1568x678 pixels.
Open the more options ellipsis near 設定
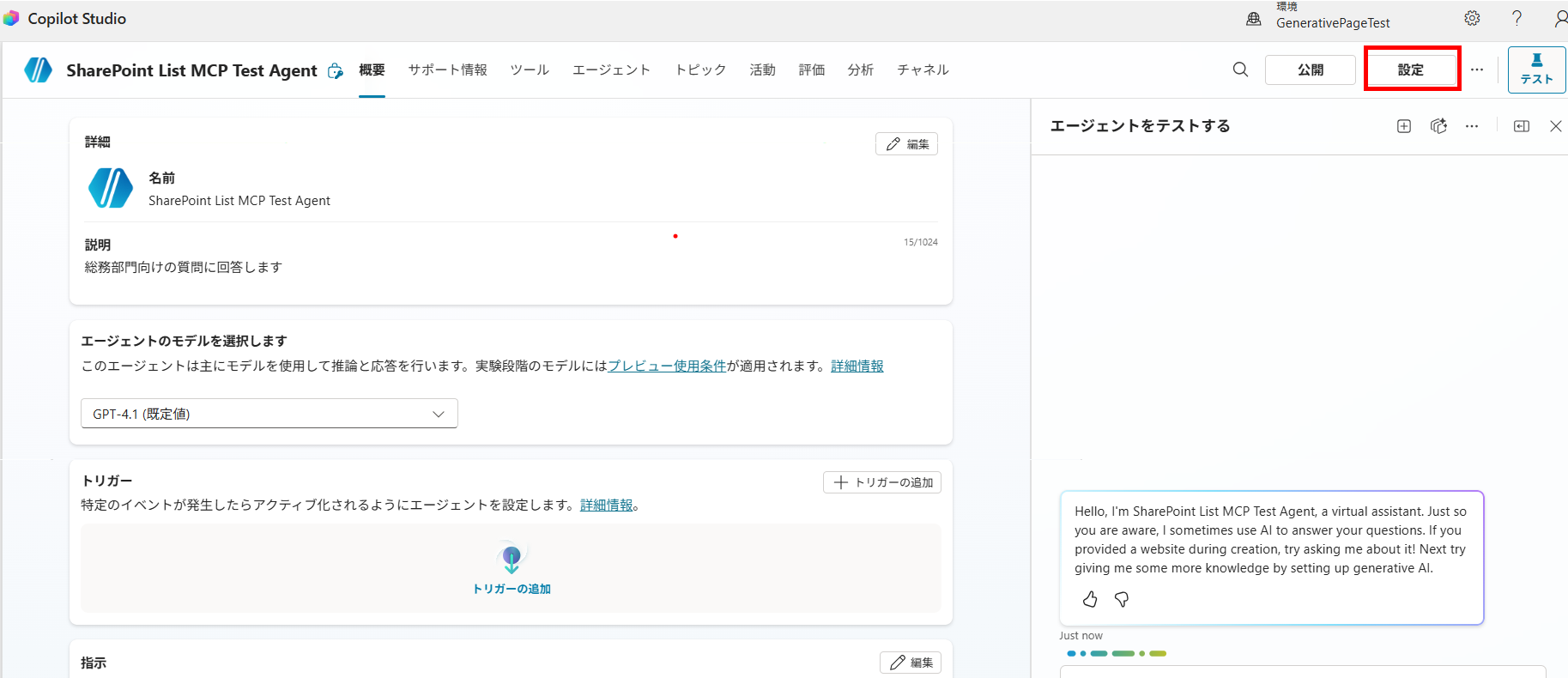click(x=1476, y=70)
